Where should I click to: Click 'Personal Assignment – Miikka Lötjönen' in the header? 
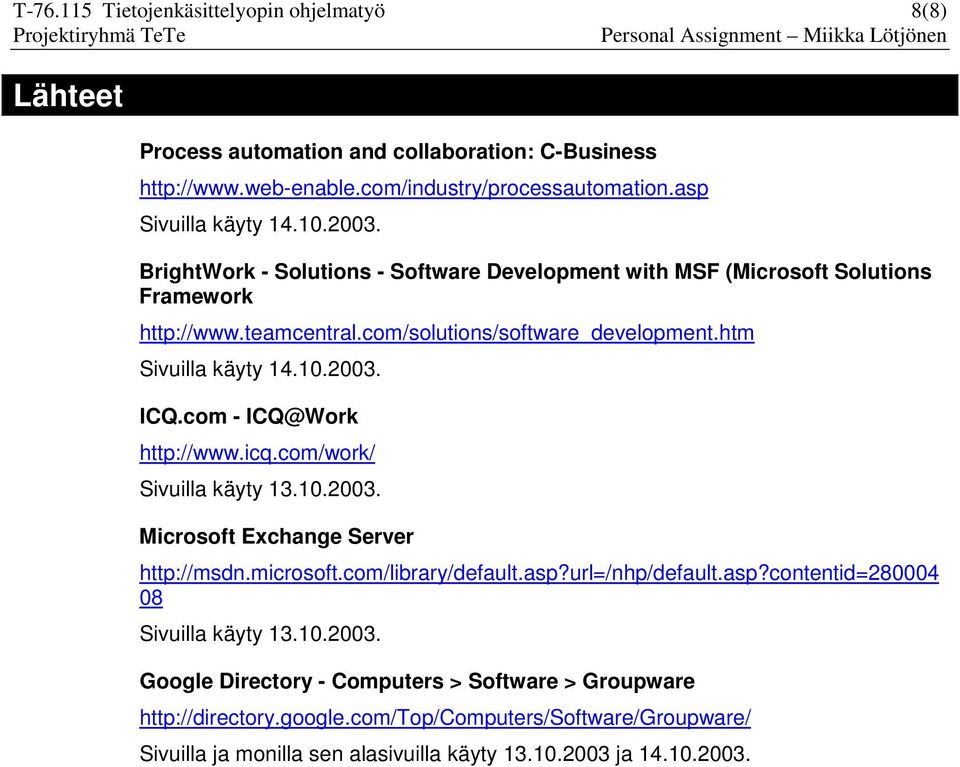pyautogui.click(x=774, y=36)
